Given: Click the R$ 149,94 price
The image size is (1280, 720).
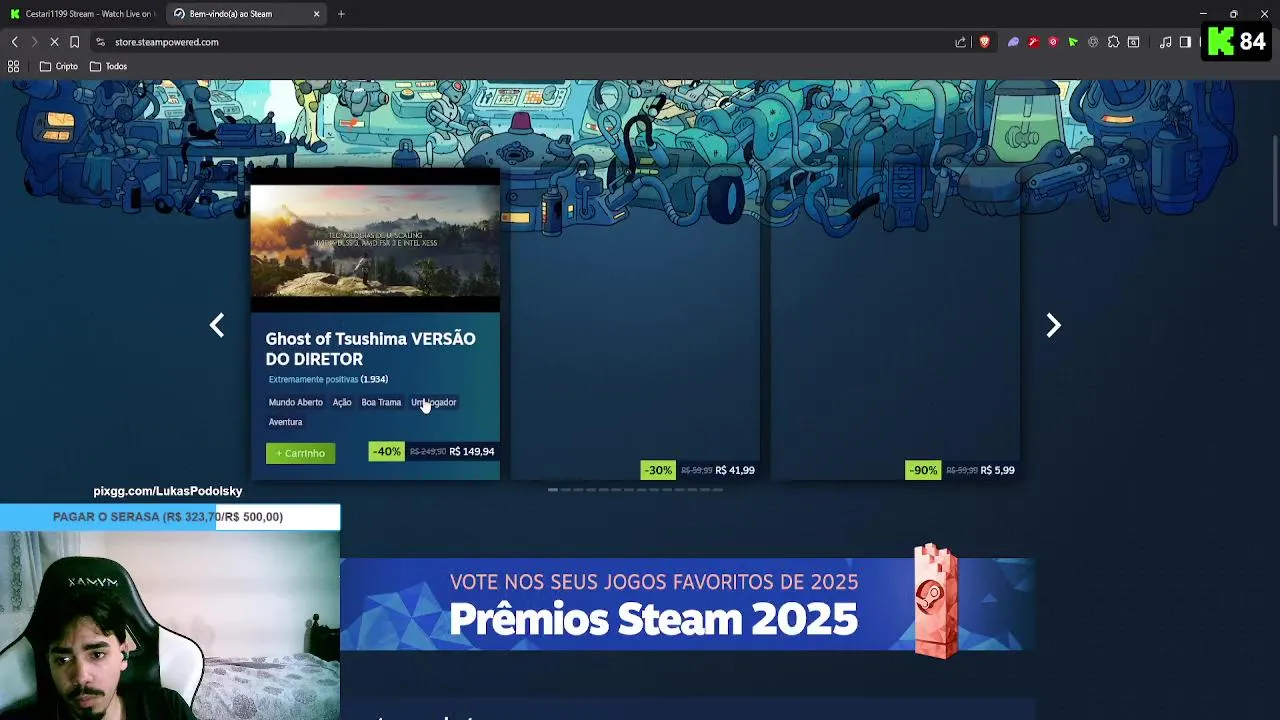Looking at the screenshot, I should [472, 452].
